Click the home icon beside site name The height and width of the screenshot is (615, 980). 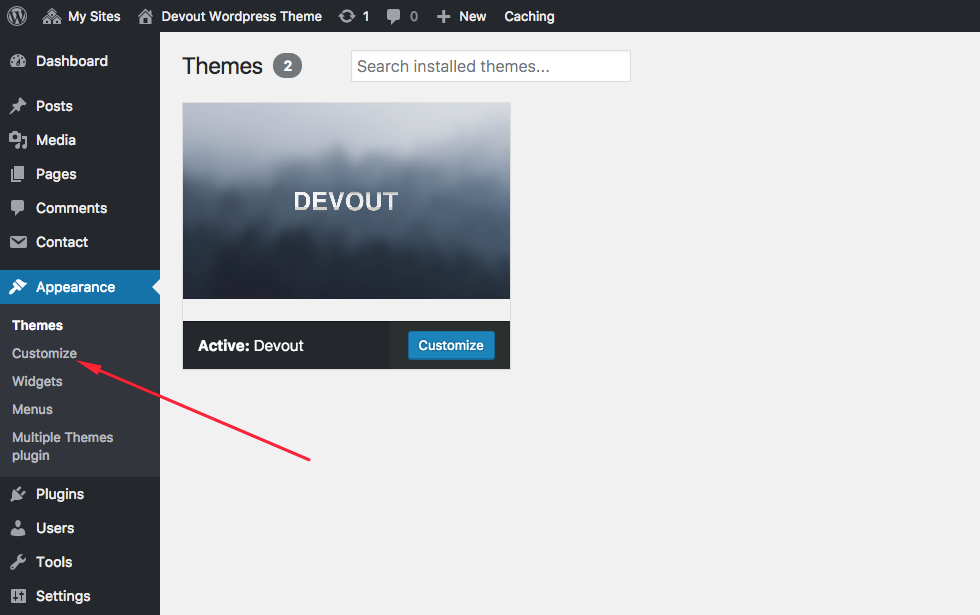coord(145,16)
